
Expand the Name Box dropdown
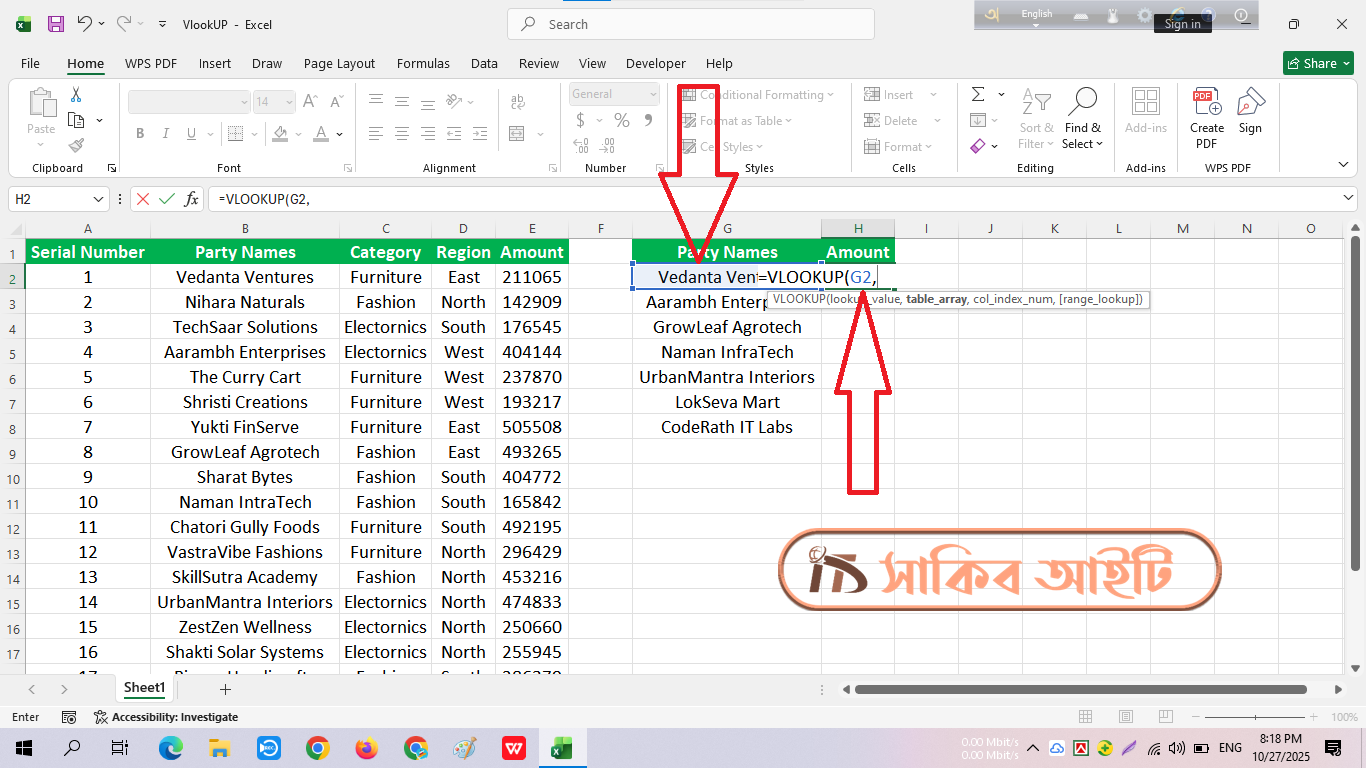point(98,199)
